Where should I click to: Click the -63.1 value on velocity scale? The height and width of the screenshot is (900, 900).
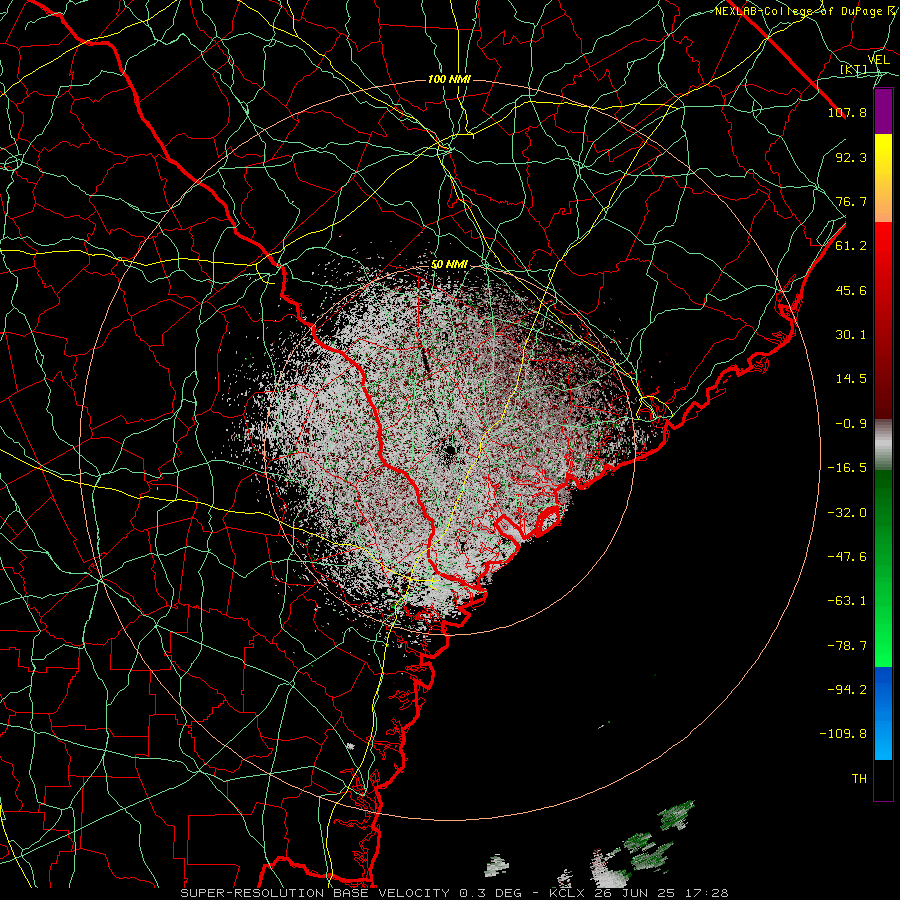[847, 601]
